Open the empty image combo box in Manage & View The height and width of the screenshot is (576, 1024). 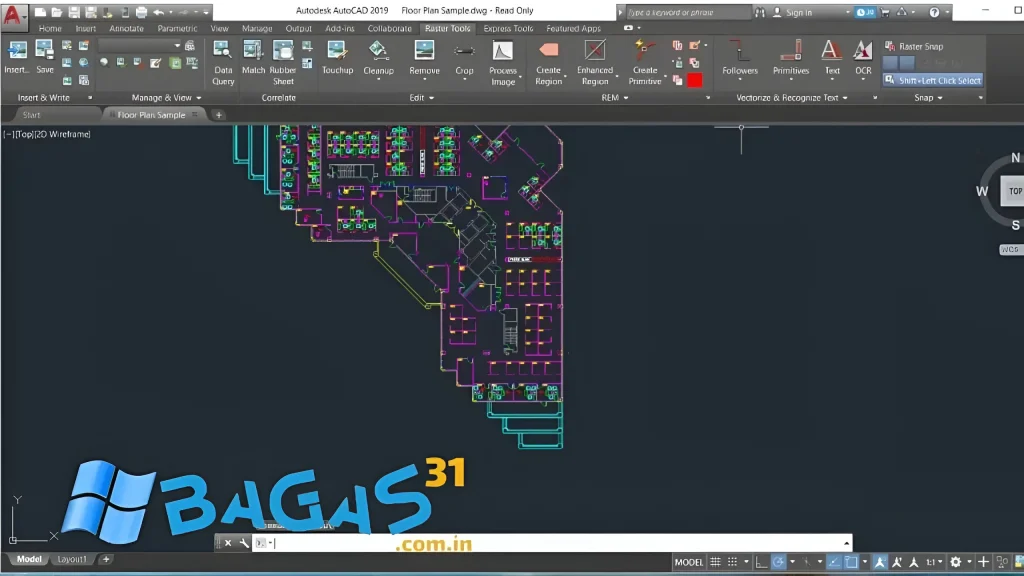pyautogui.click(x=139, y=46)
